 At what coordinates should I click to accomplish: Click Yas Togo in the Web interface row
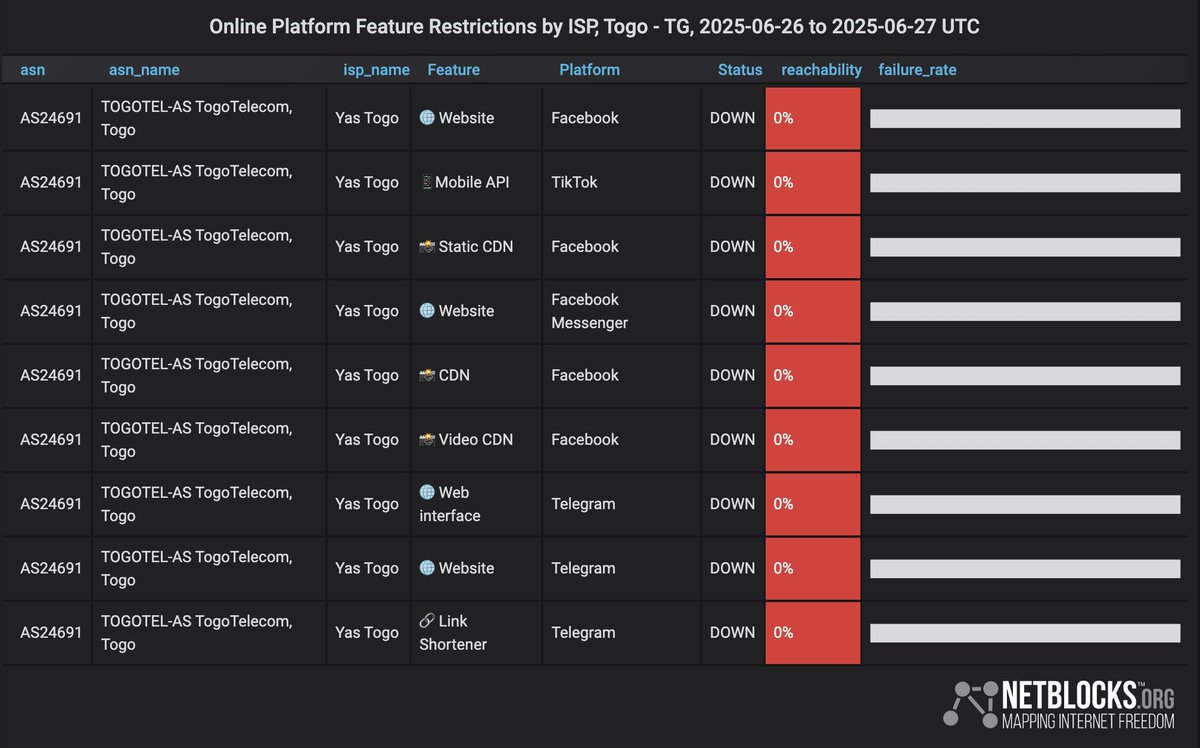click(x=367, y=504)
